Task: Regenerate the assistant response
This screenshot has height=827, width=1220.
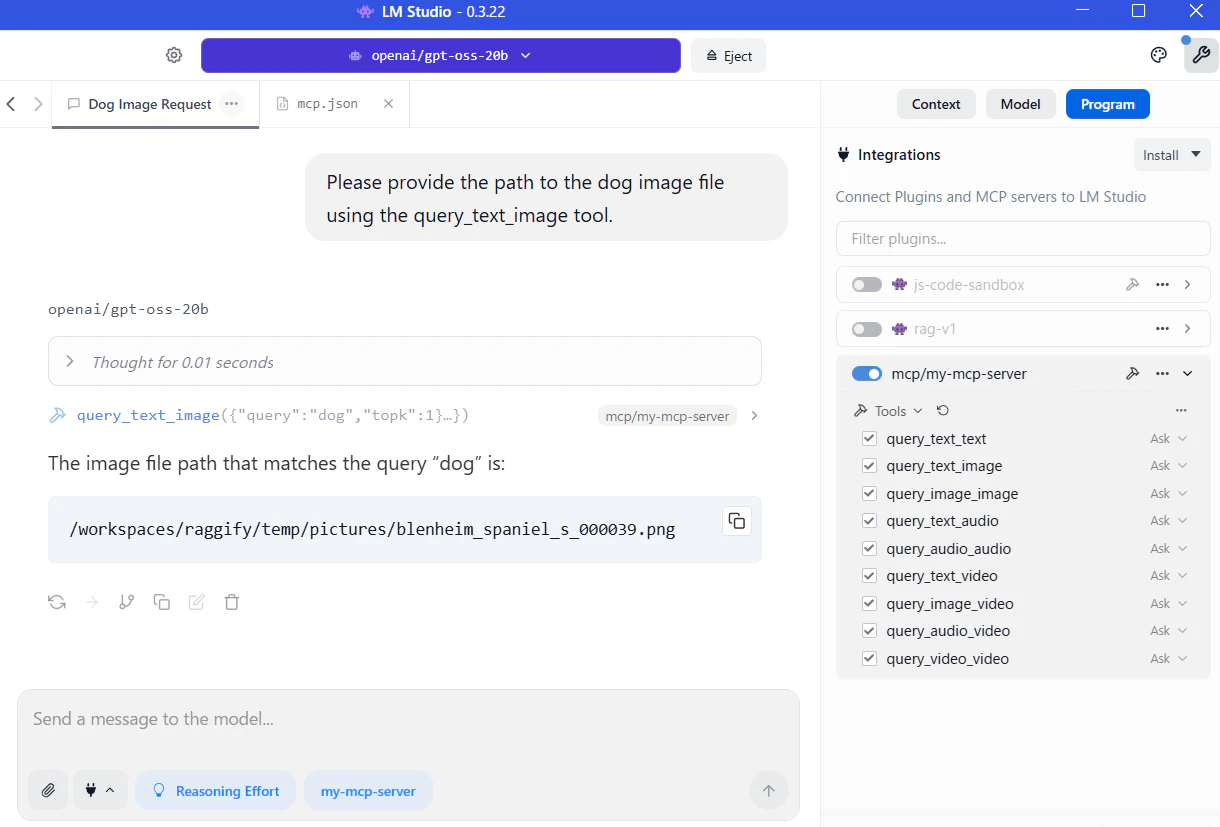Action: tap(57, 602)
